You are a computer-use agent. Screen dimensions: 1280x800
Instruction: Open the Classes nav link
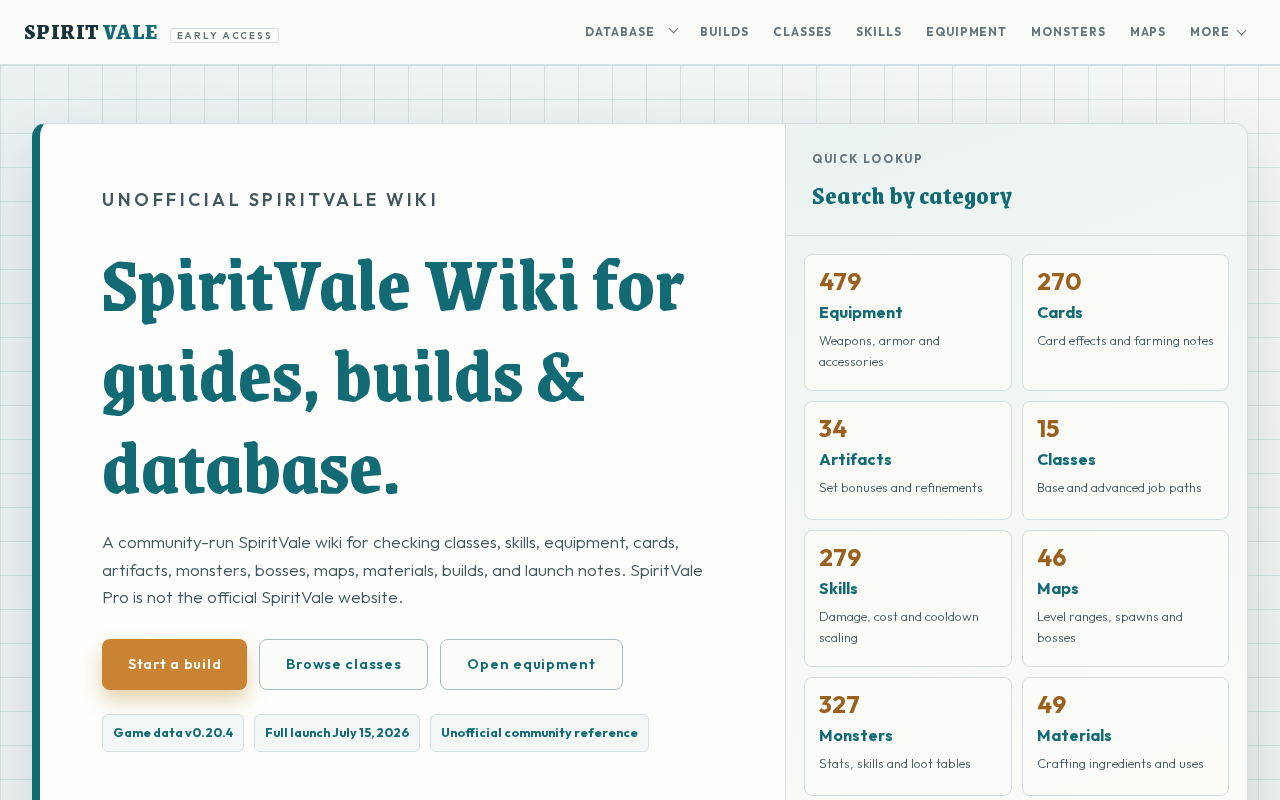click(x=803, y=32)
